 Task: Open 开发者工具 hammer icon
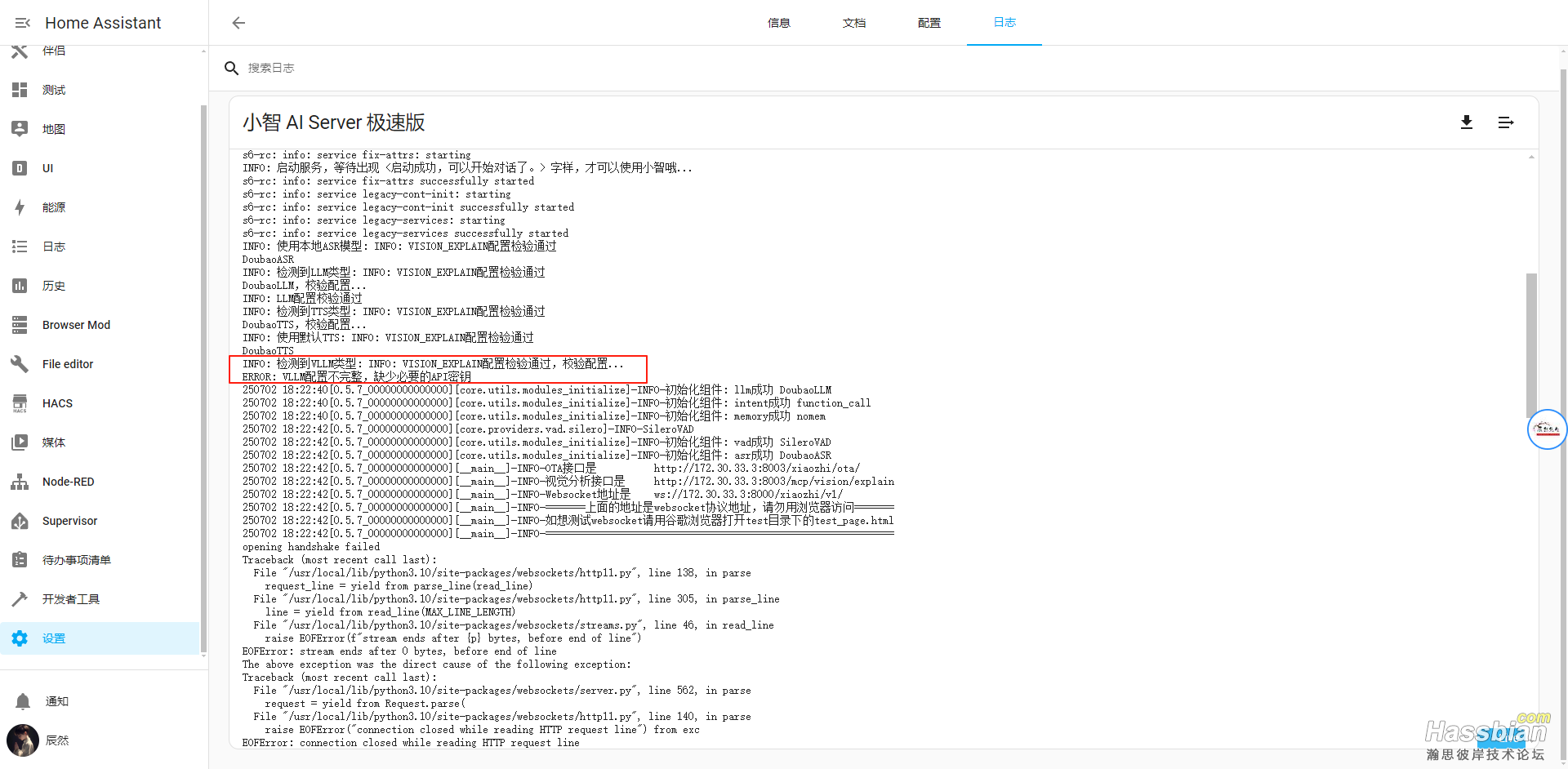[20, 599]
